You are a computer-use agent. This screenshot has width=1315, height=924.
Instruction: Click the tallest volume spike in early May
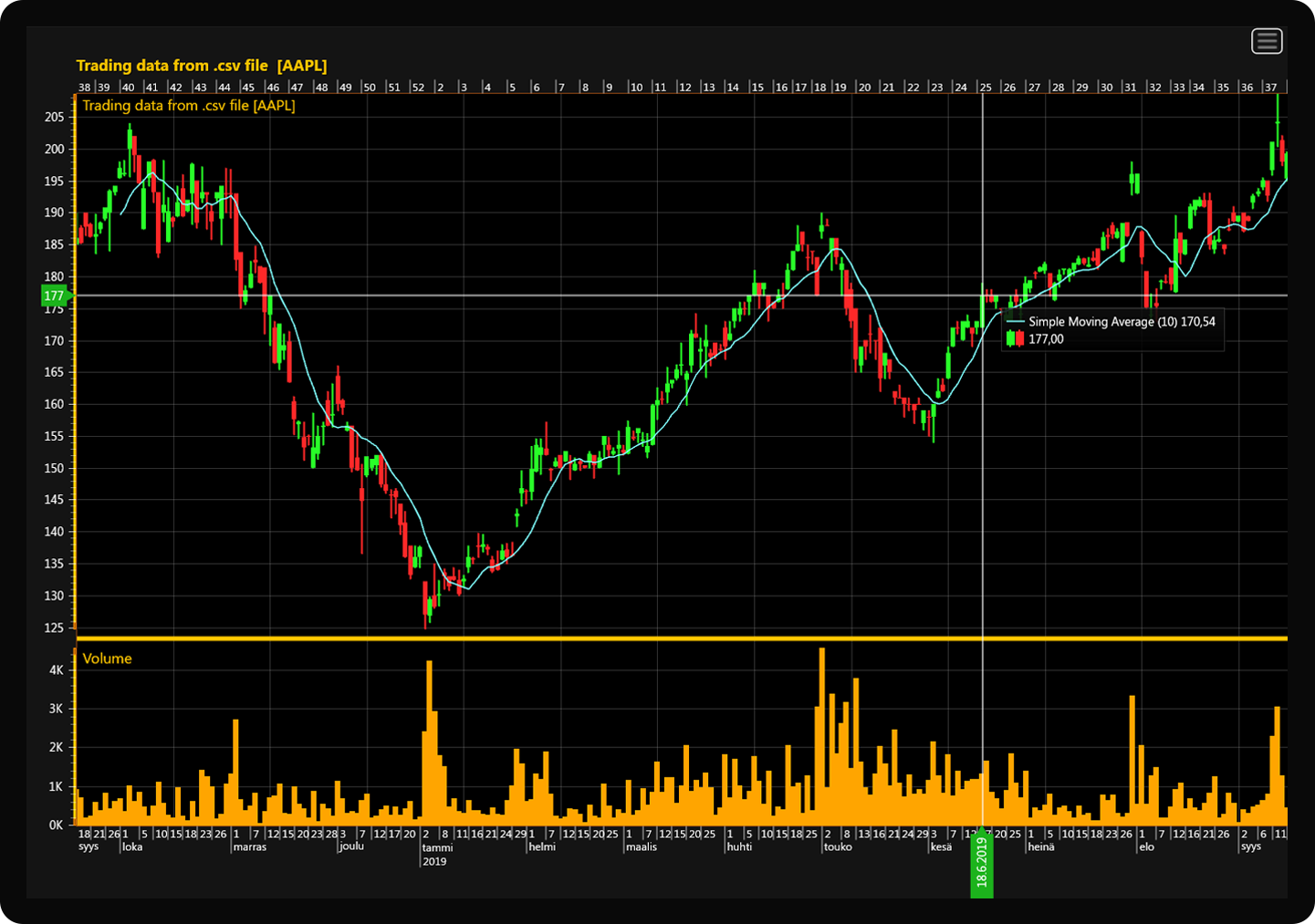pos(822,730)
